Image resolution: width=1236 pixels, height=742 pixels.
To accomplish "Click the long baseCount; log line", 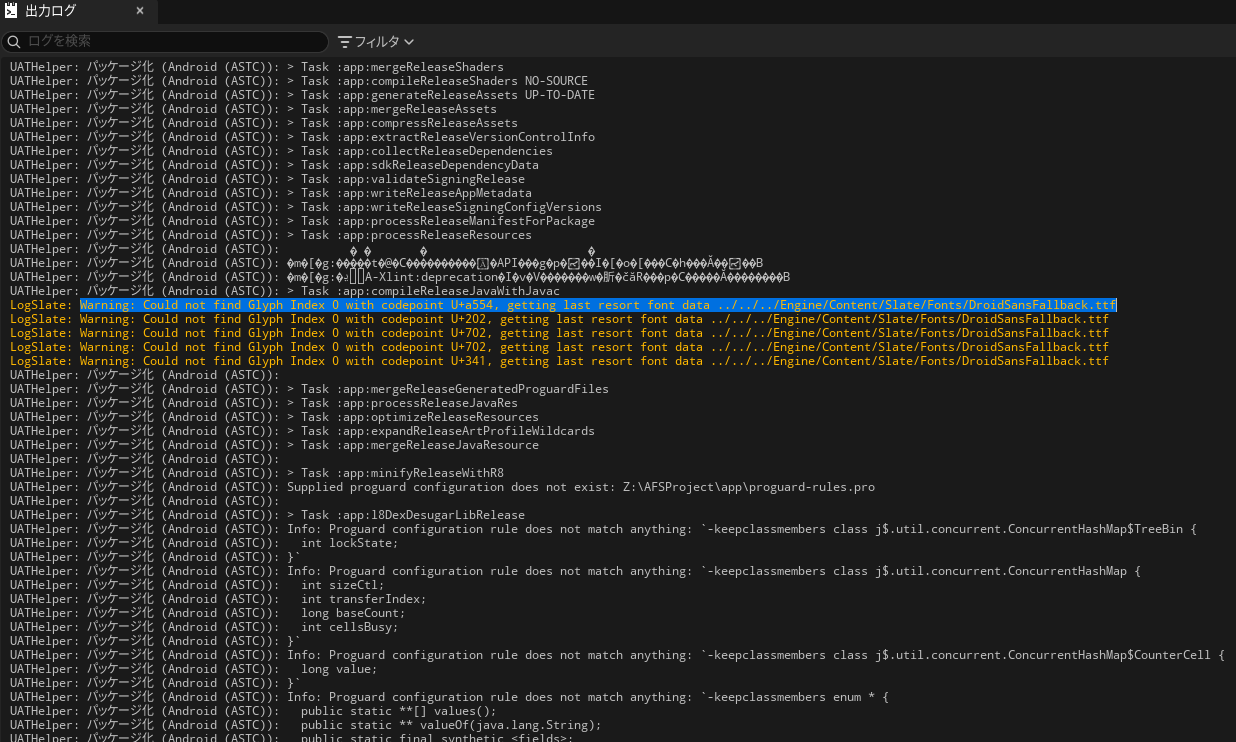I will tap(208, 613).
